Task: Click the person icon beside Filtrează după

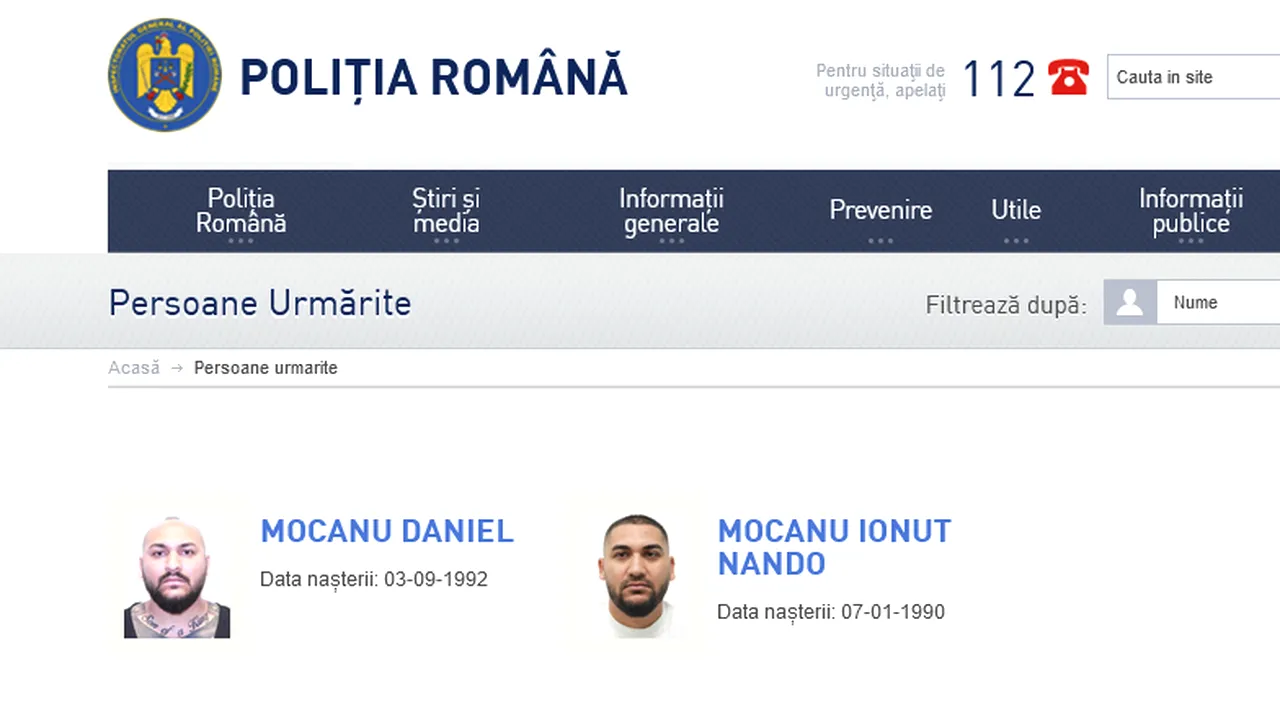Action: [1130, 302]
